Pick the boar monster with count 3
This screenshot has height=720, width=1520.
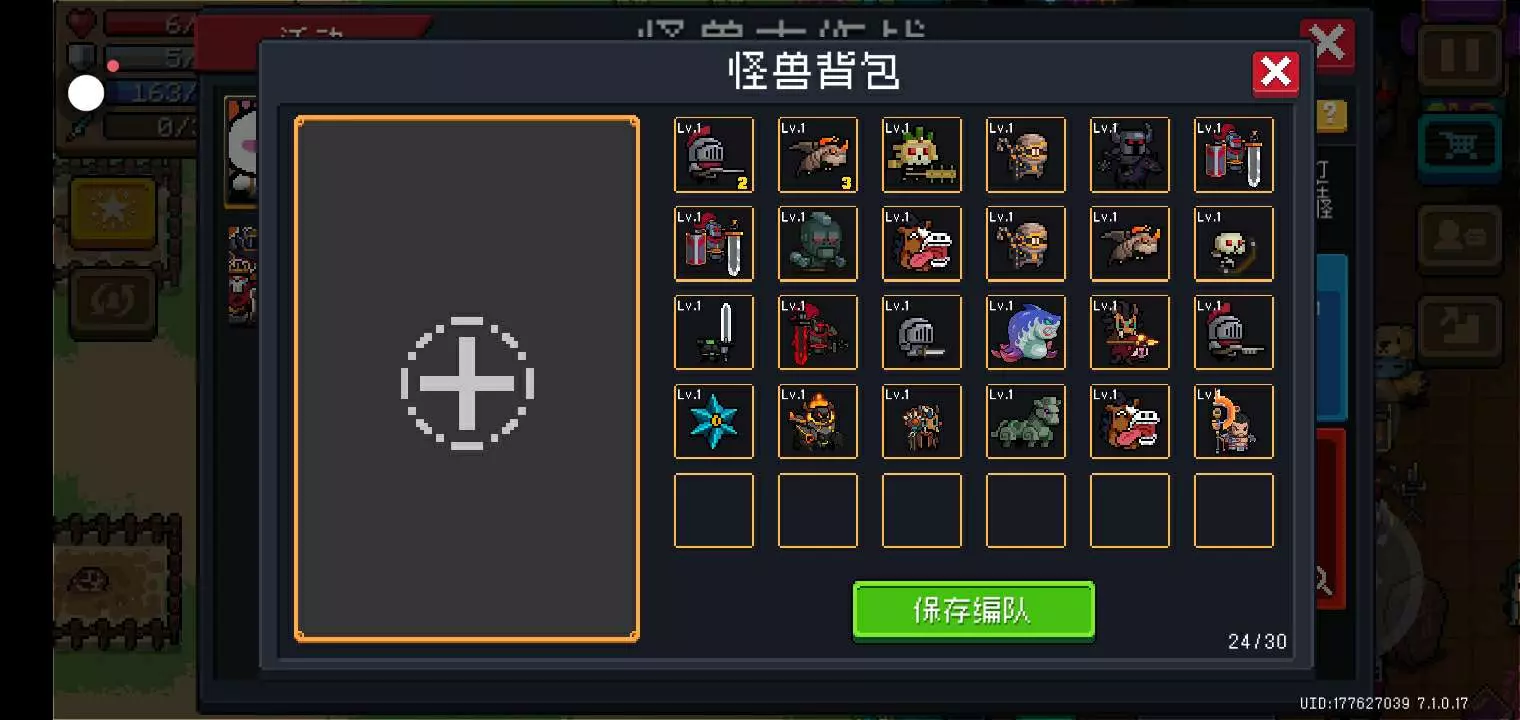(818, 155)
